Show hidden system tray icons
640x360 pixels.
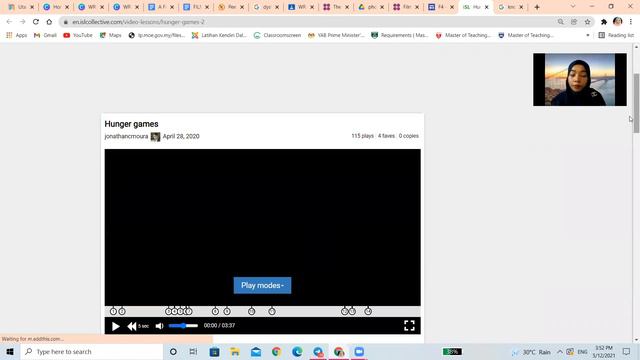[560, 352]
